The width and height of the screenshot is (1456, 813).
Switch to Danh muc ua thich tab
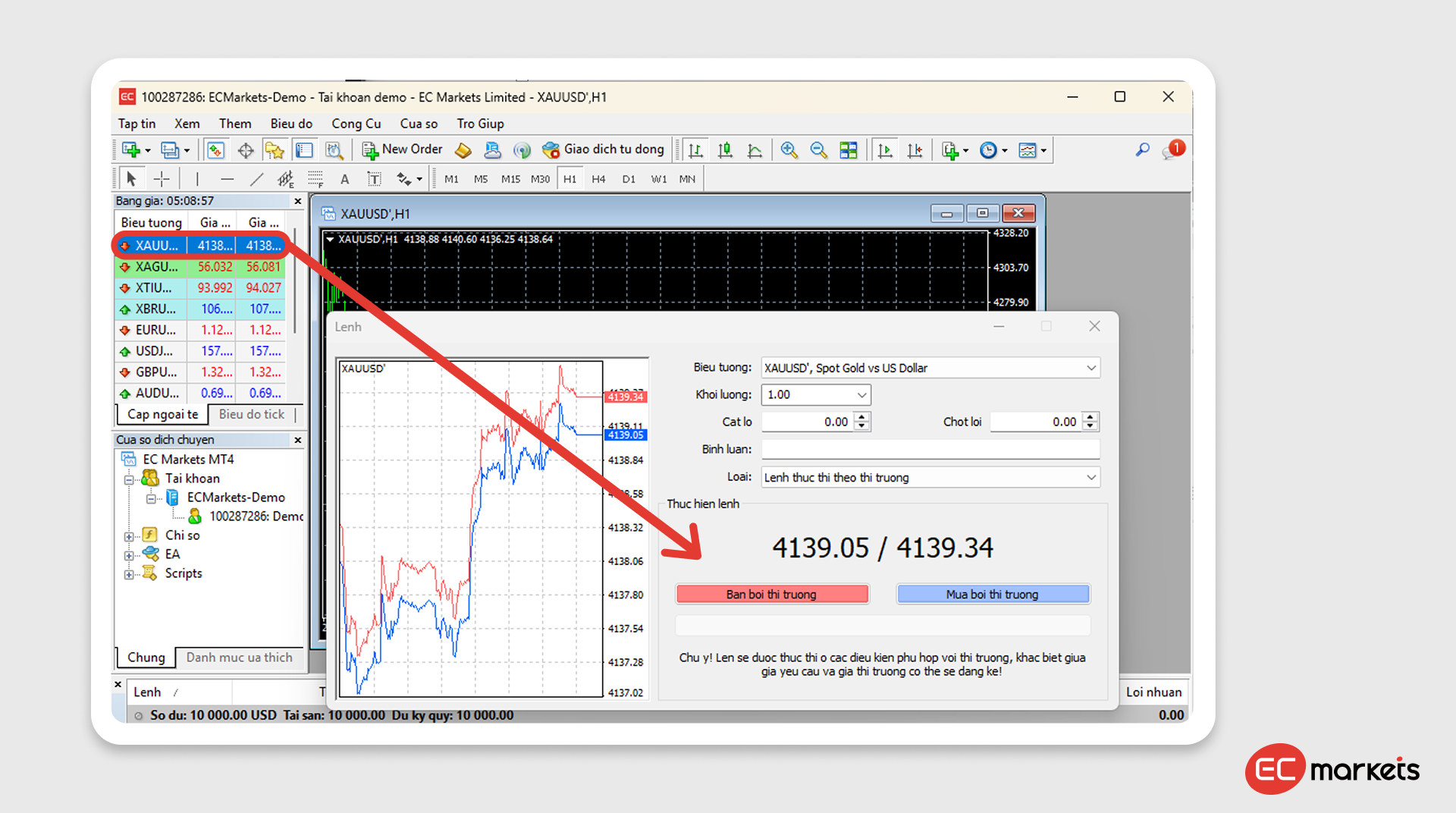(239, 658)
